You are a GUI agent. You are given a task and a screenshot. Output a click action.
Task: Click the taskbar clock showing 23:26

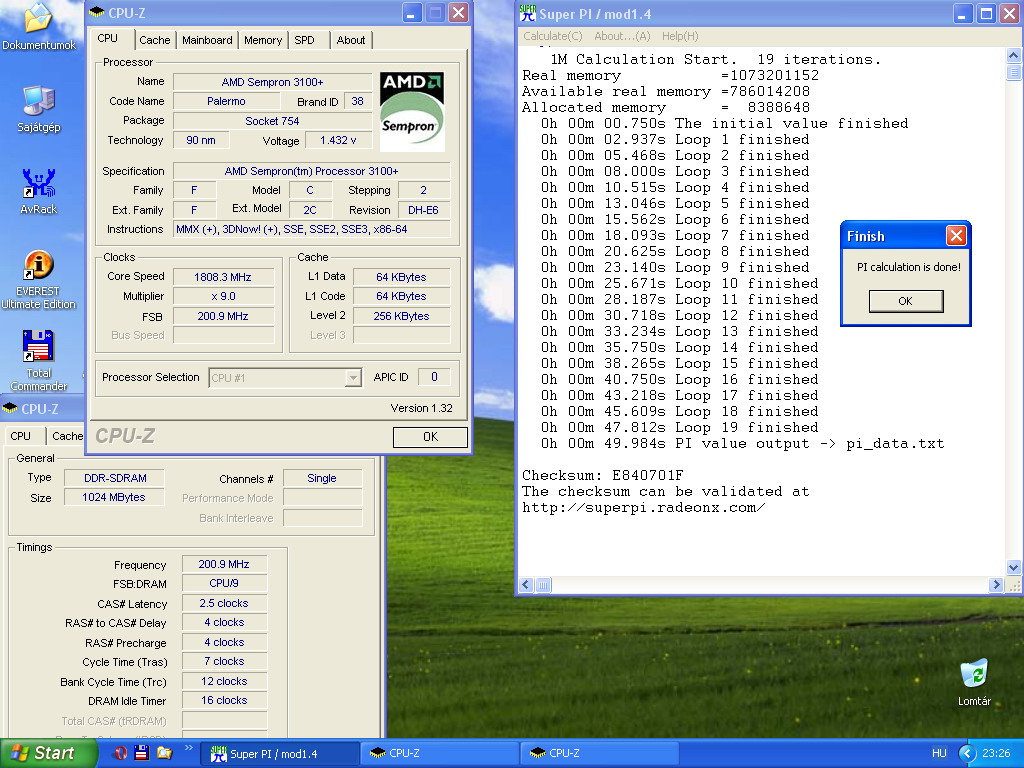point(996,753)
